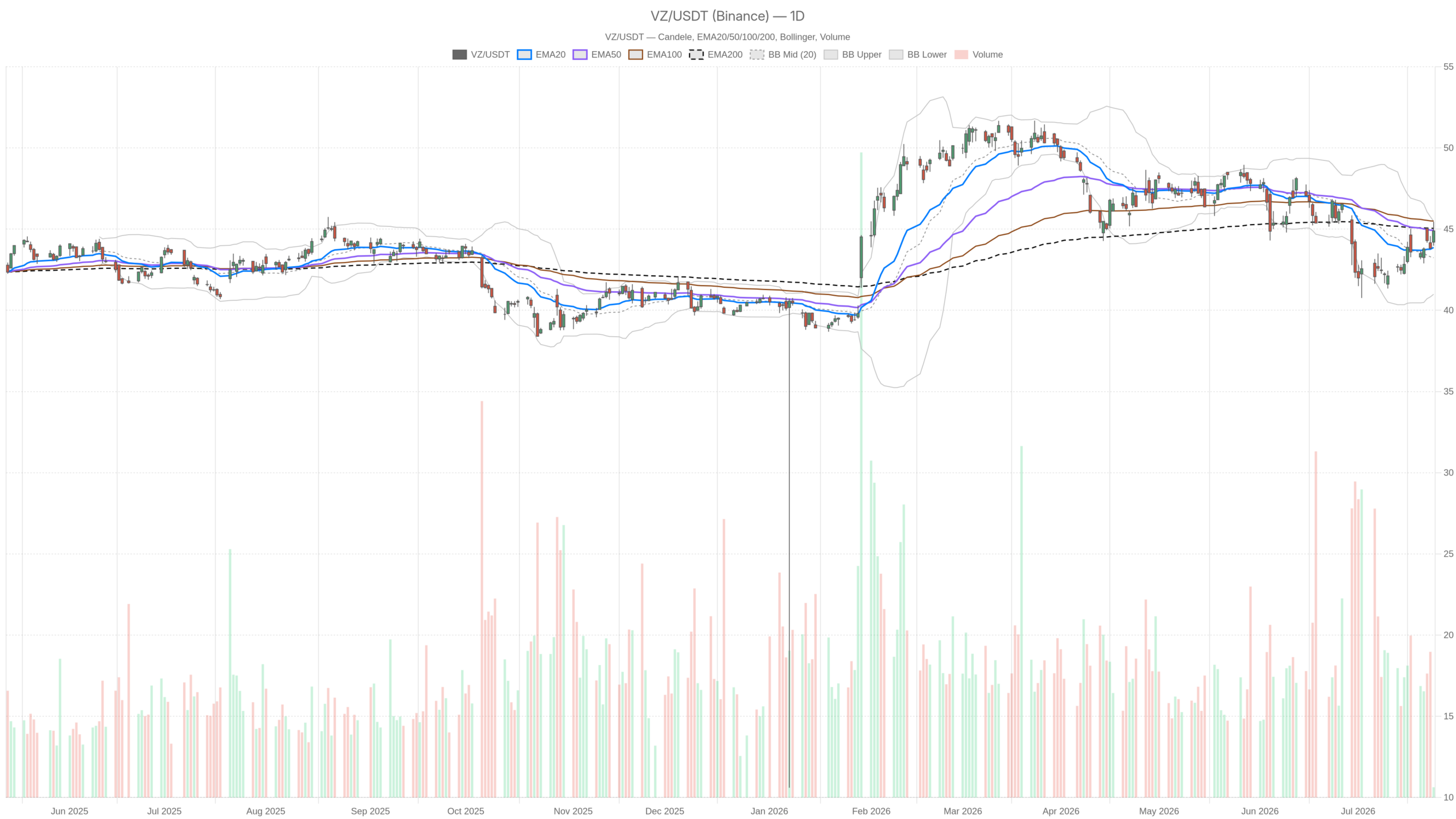1456x819 pixels.
Task: Toggle the VZ/USDT candle series legend
Action: (x=481, y=55)
